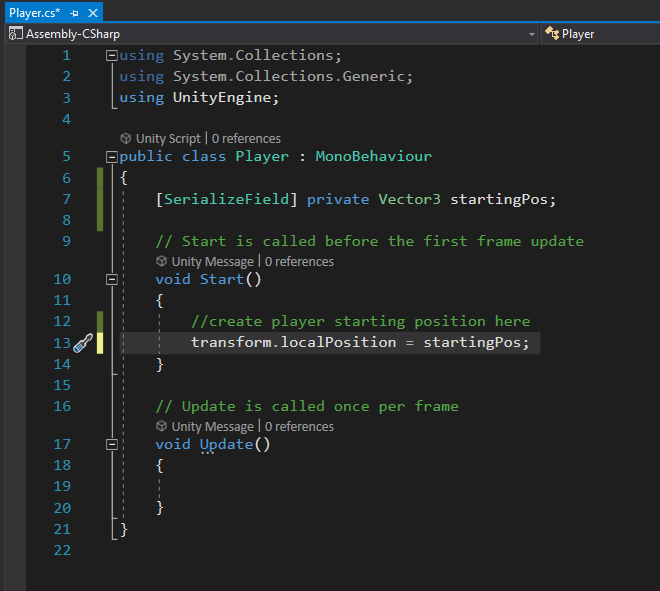The height and width of the screenshot is (591, 660).
Task: Collapse the using directives region
Action: (112, 56)
